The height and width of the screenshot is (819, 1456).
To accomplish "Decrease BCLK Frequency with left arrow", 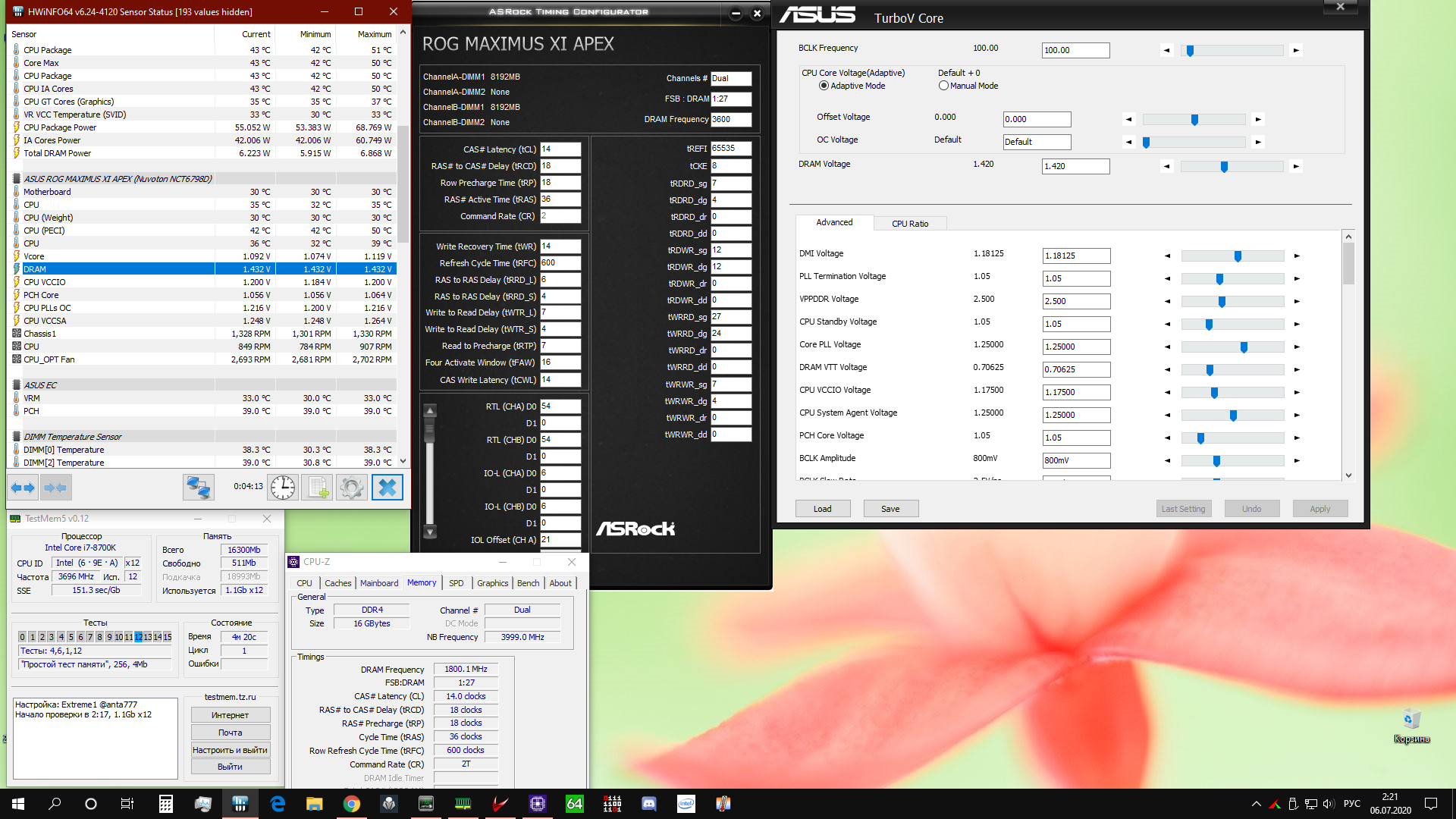I will (1167, 51).
